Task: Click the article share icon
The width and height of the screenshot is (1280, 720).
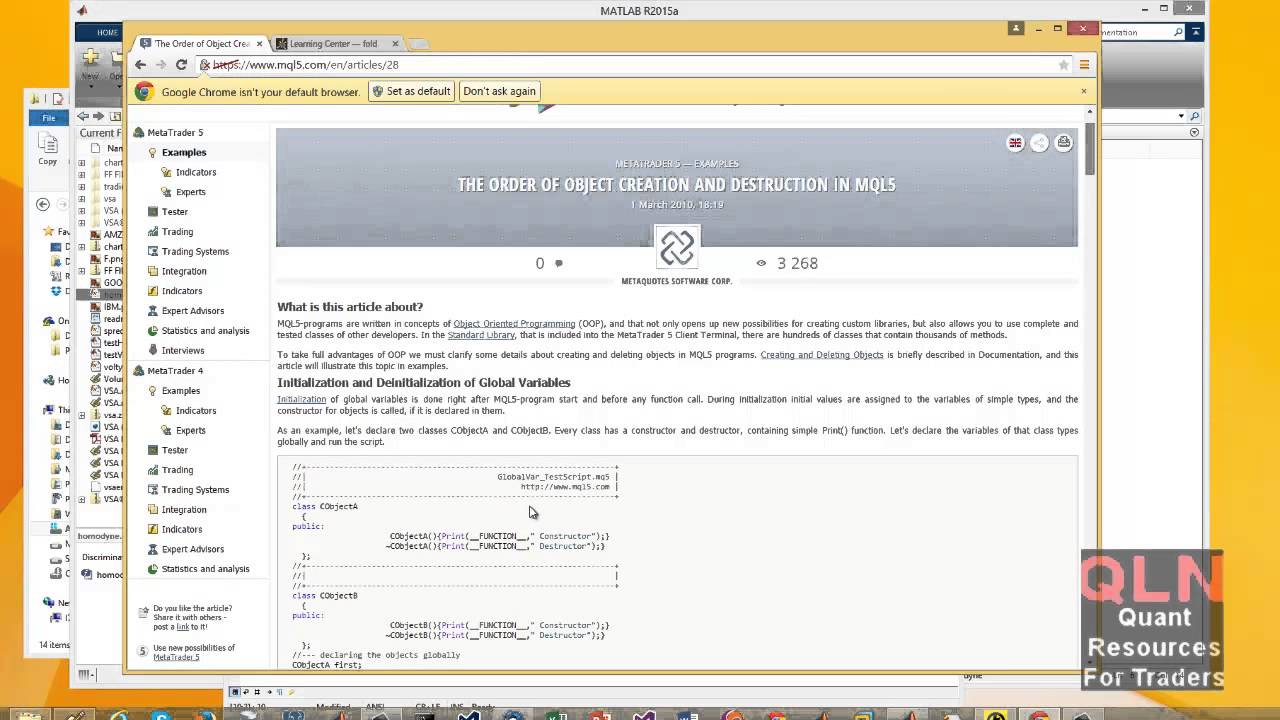Action: (1039, 143)
